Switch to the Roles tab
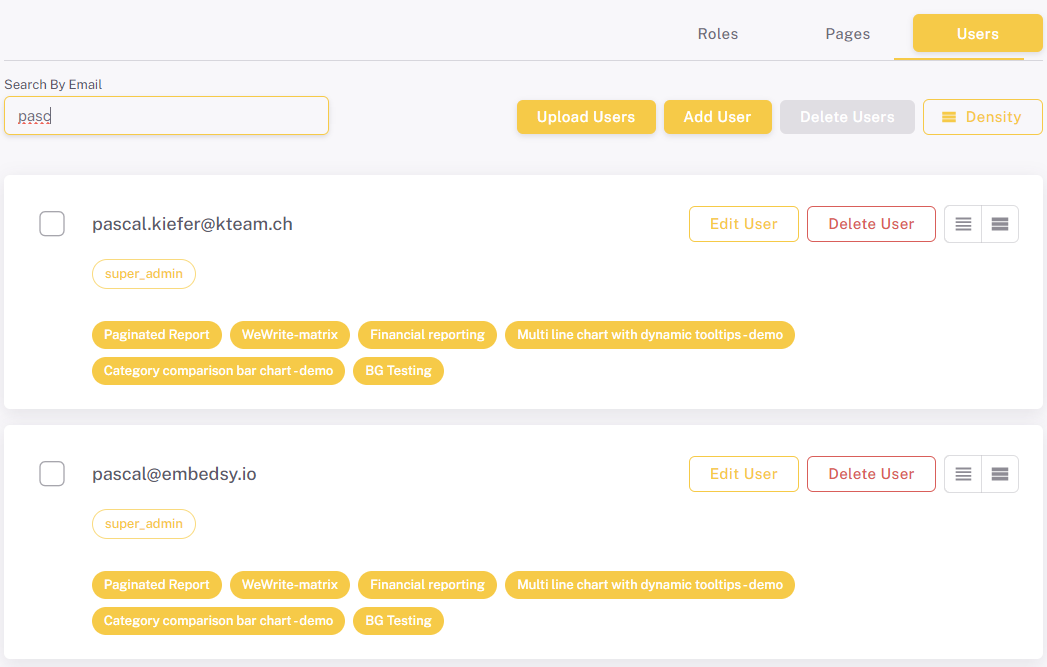 [x=718, y=33]
